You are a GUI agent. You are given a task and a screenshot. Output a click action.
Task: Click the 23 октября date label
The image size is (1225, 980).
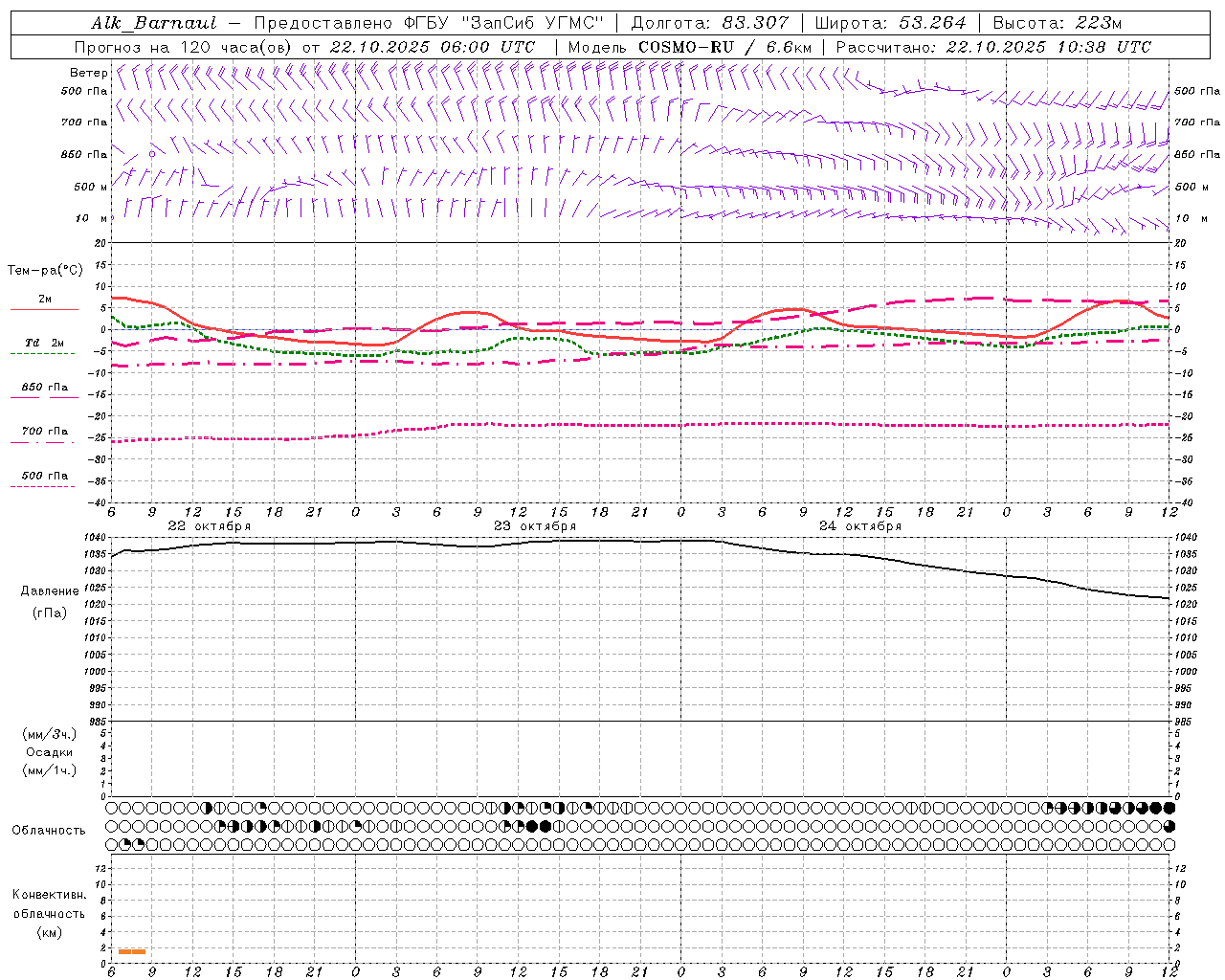(x=535, y=526)
